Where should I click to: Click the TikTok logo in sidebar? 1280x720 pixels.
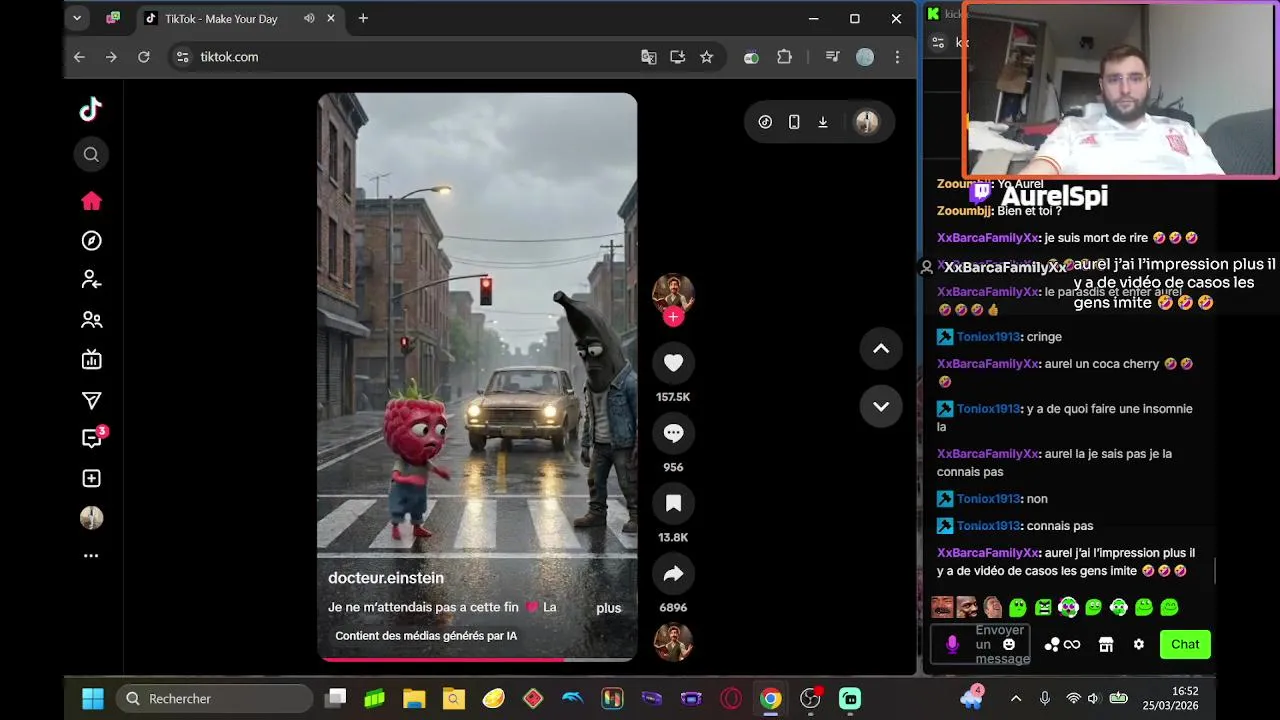click(x=91, y=109)
